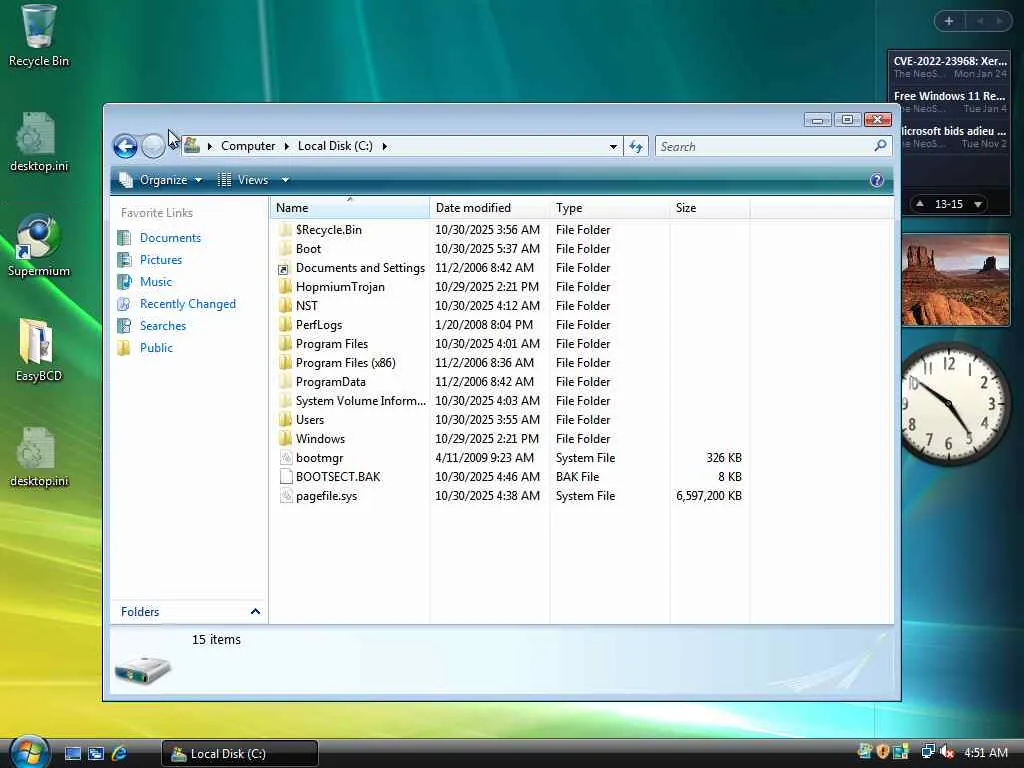
Task: Open the Views dropdown arrow
Action: point(285,180)
